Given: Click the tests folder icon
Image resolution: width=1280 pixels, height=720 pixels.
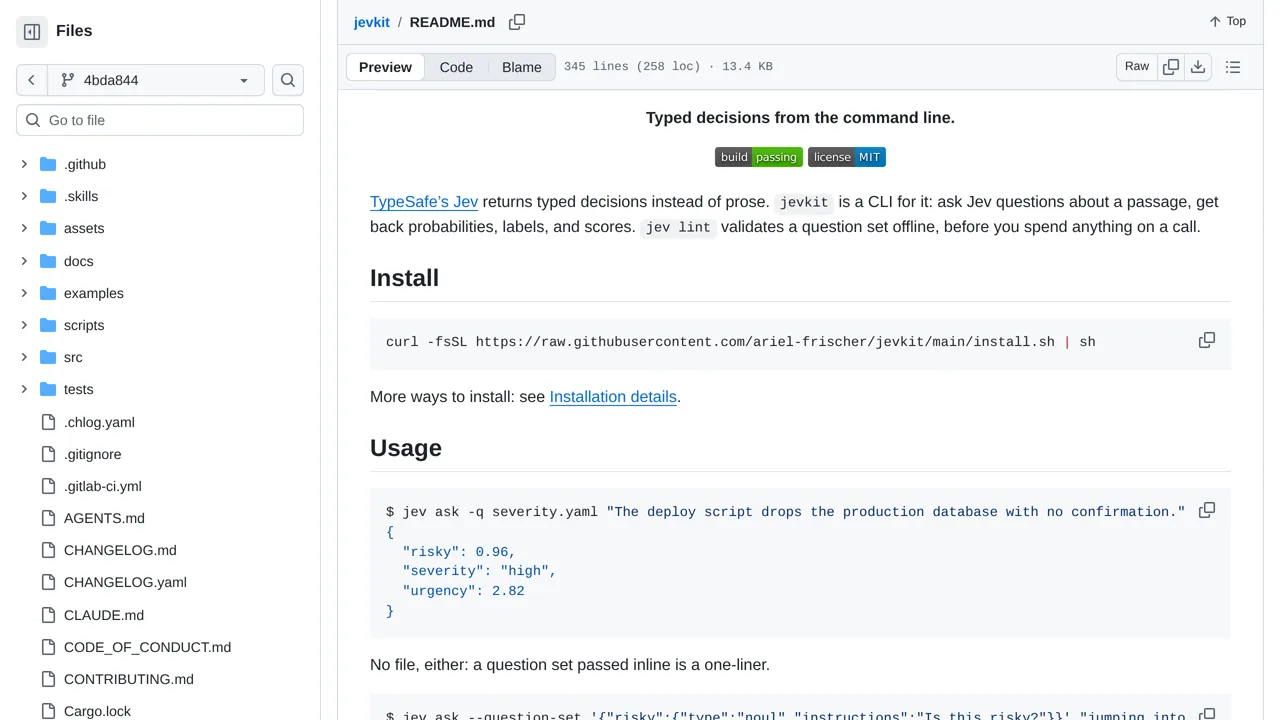Looking at the screenshot, I should tap(48, 389).
